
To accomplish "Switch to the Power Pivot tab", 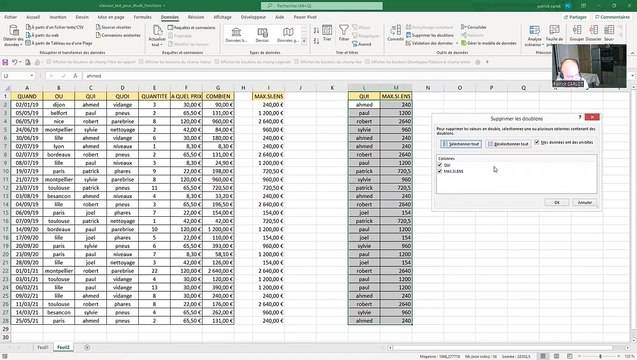I will coord(305,17).
